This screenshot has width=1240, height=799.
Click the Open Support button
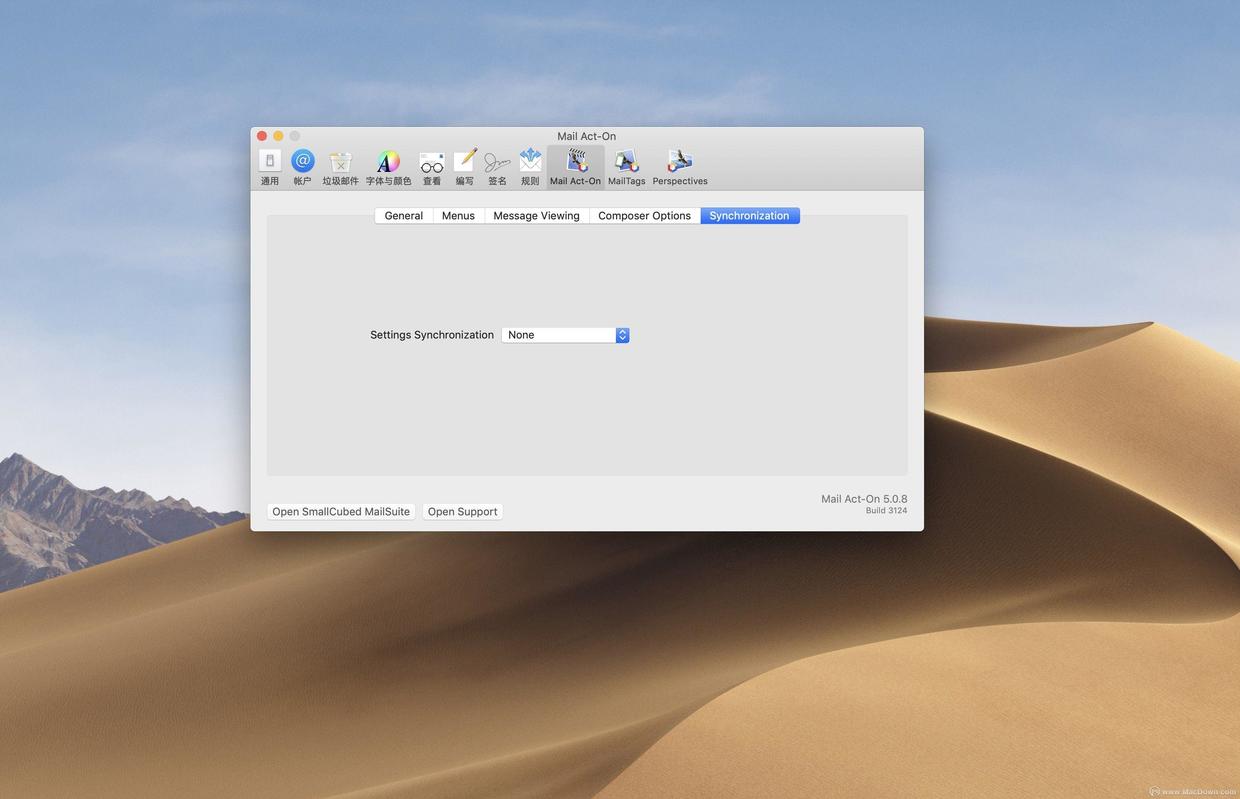click(x=462, y=512)
